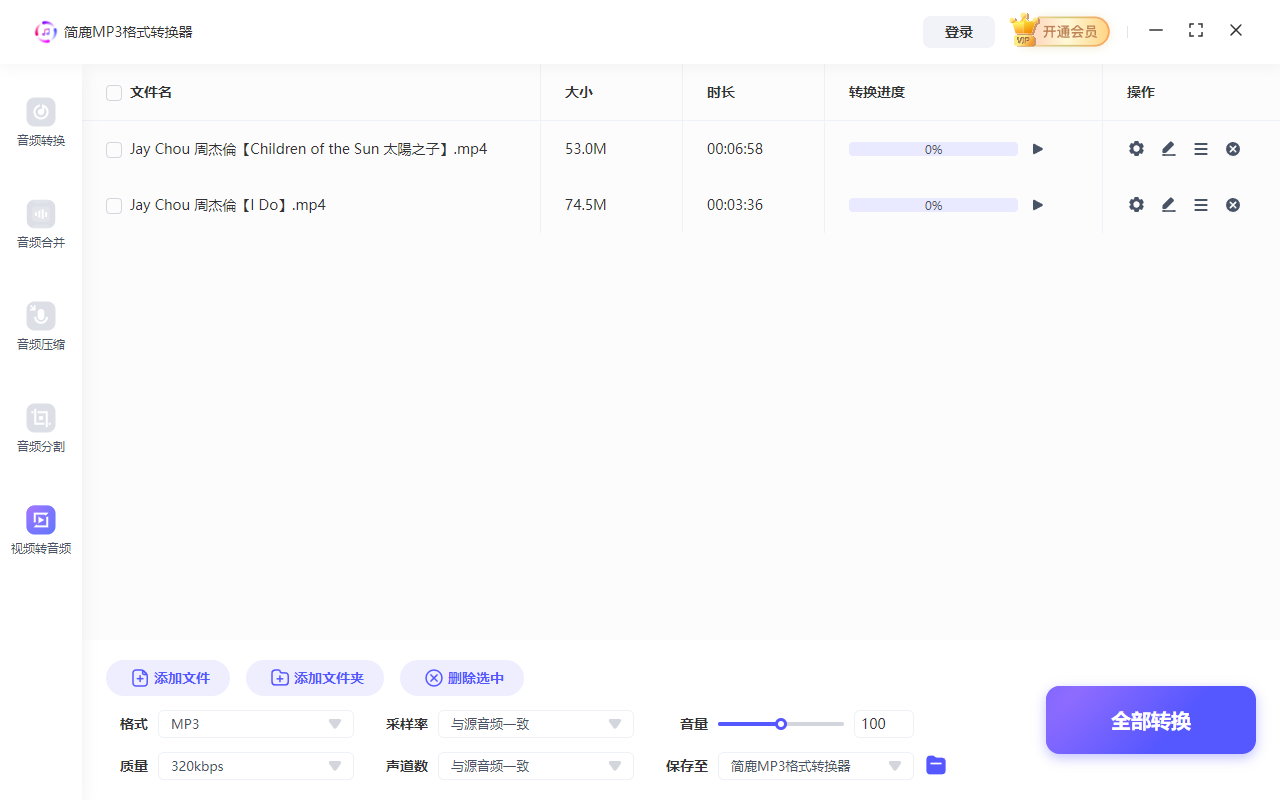
Task: Click the 添加文件夹 button
Action: click(315, 678)
